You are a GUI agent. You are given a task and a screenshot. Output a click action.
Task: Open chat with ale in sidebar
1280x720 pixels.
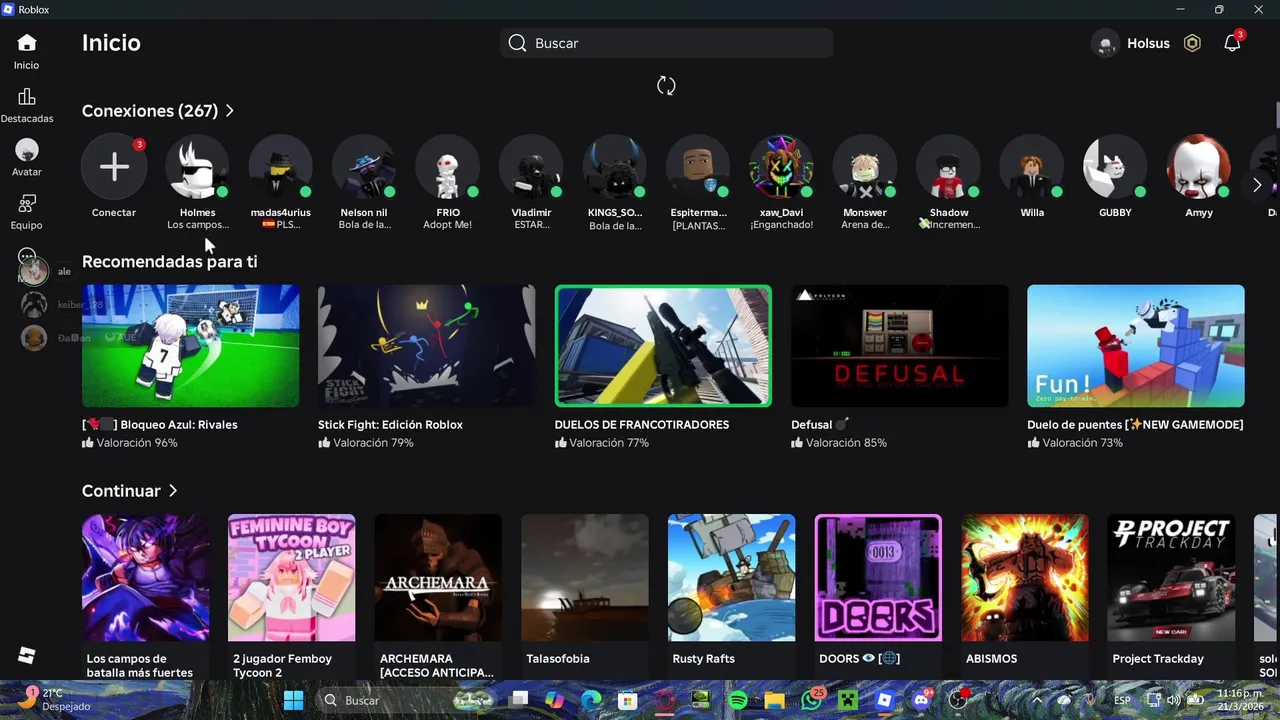point(34,271)
